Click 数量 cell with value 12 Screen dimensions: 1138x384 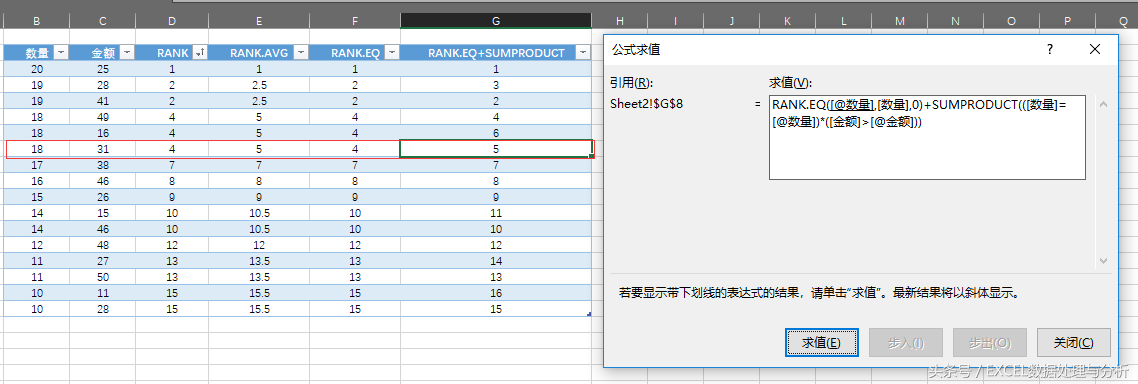(36, 245)
